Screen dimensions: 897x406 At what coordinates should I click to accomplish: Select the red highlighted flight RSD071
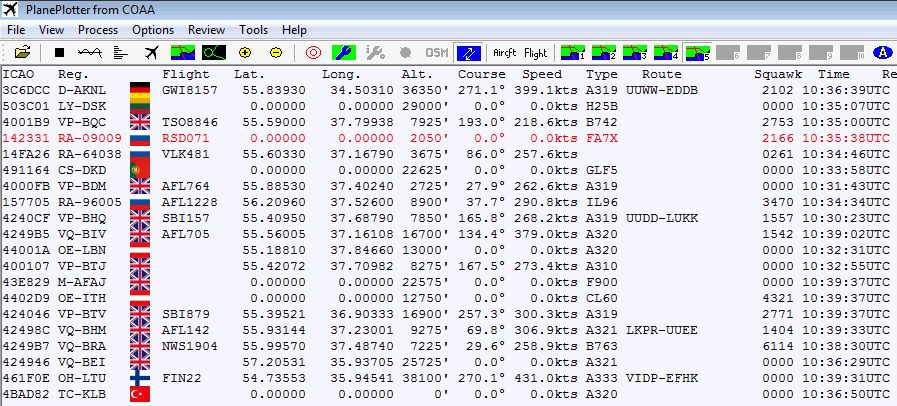pyautogui.click(x=186, y=138)
